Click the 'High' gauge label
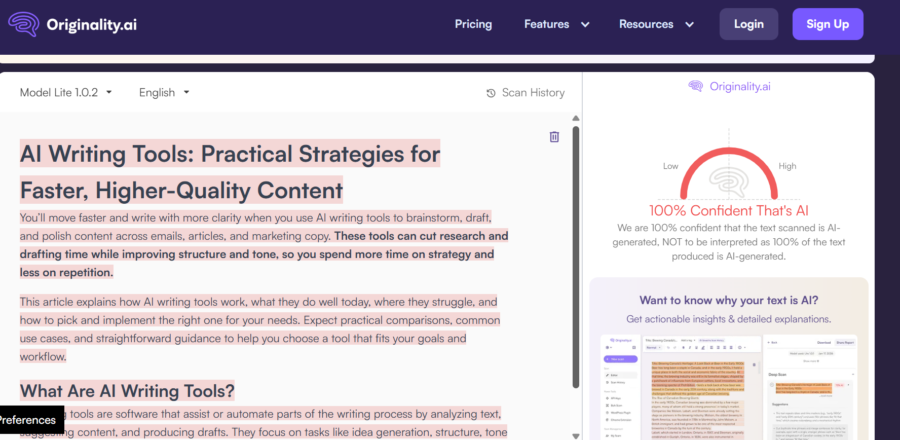This screenshot has height=440, width=900. 788,166
